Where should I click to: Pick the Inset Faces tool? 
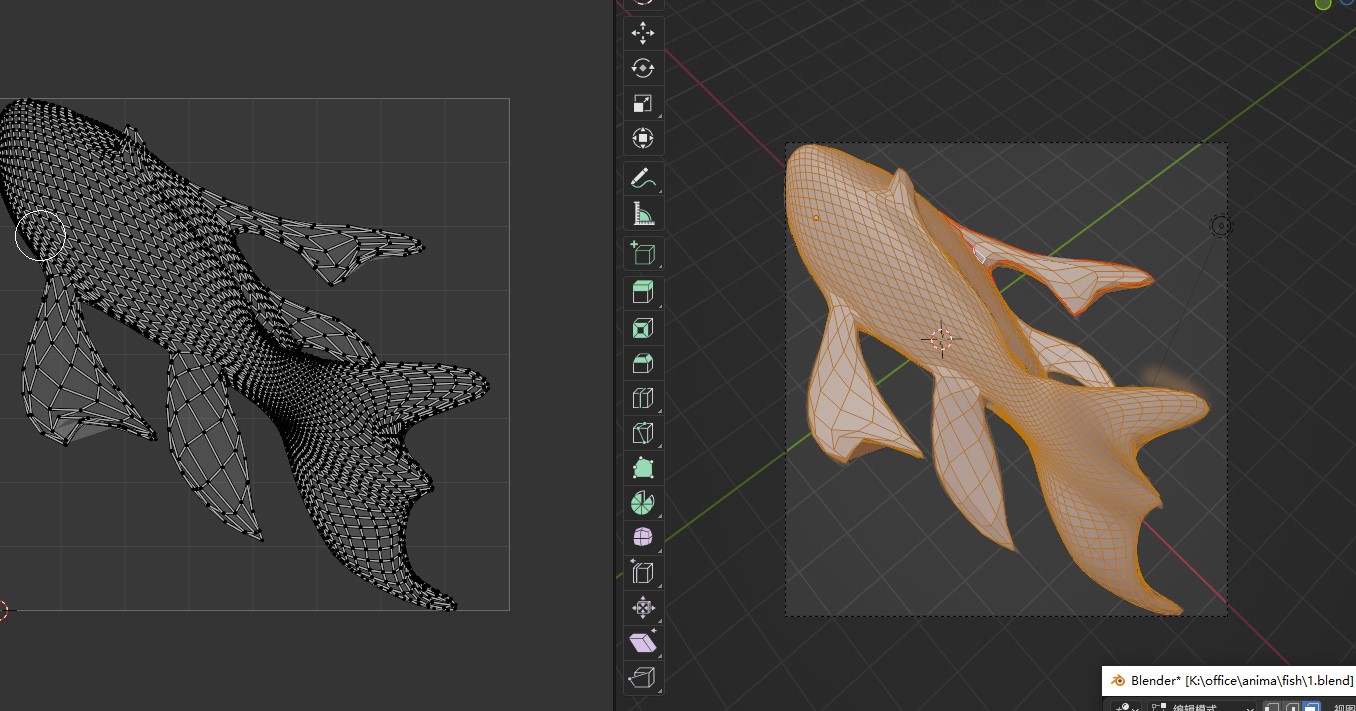643,328
